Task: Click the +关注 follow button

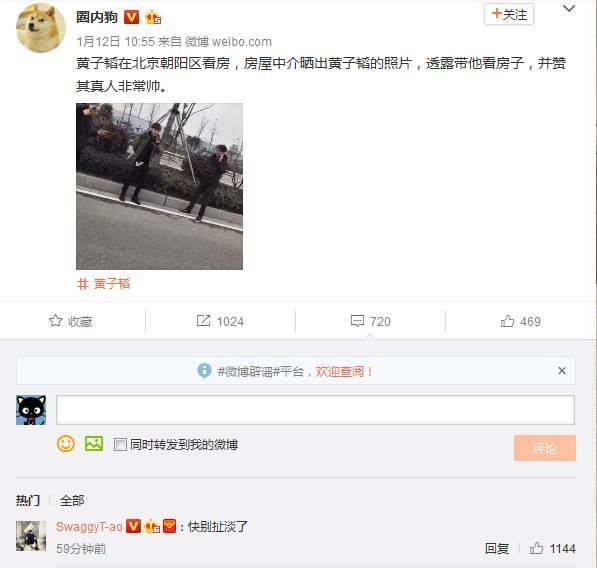Action: [x=509, y=14]
